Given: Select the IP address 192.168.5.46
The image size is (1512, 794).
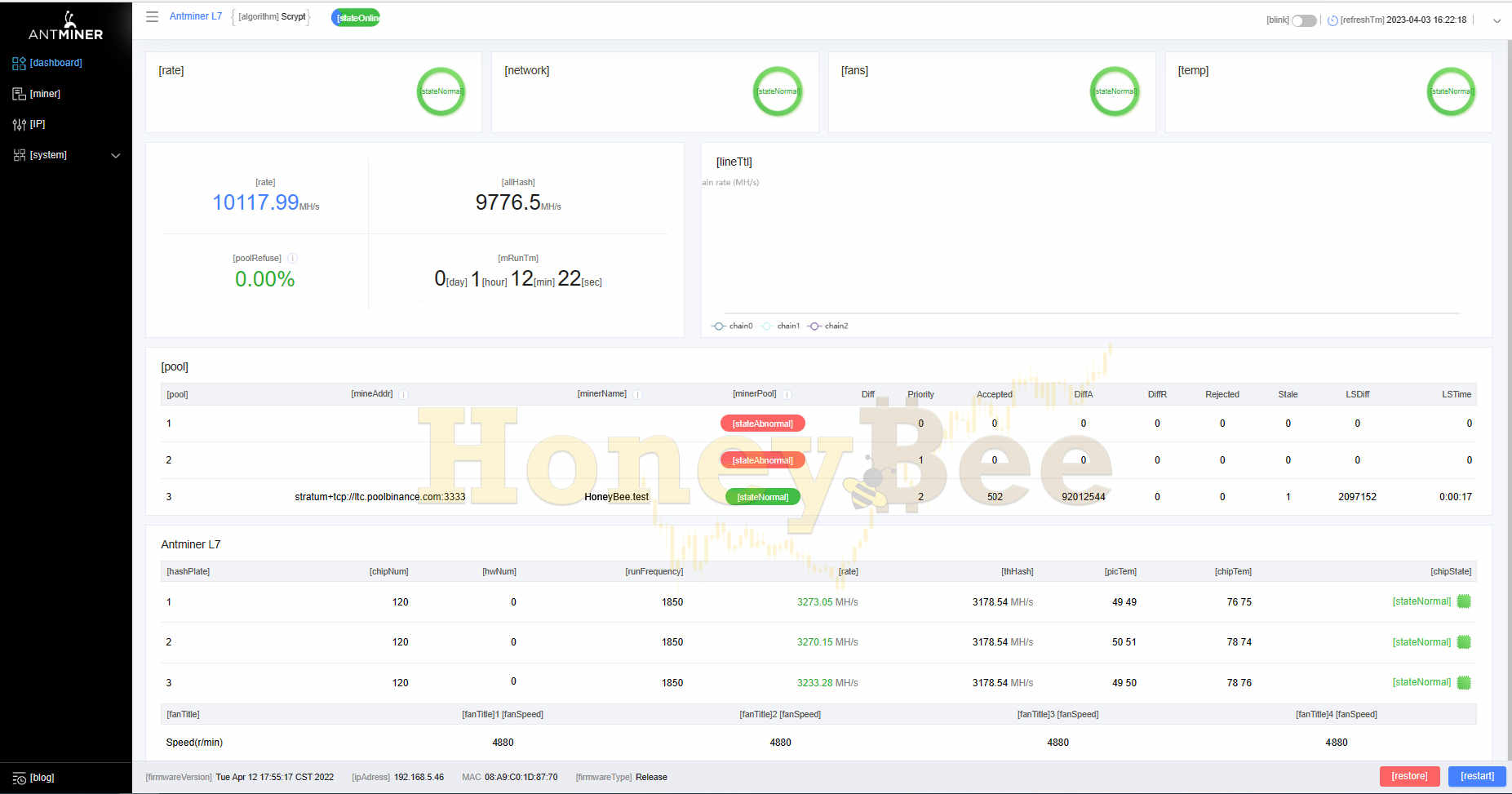Looking at the screenshot, I should tap(419, 777).
